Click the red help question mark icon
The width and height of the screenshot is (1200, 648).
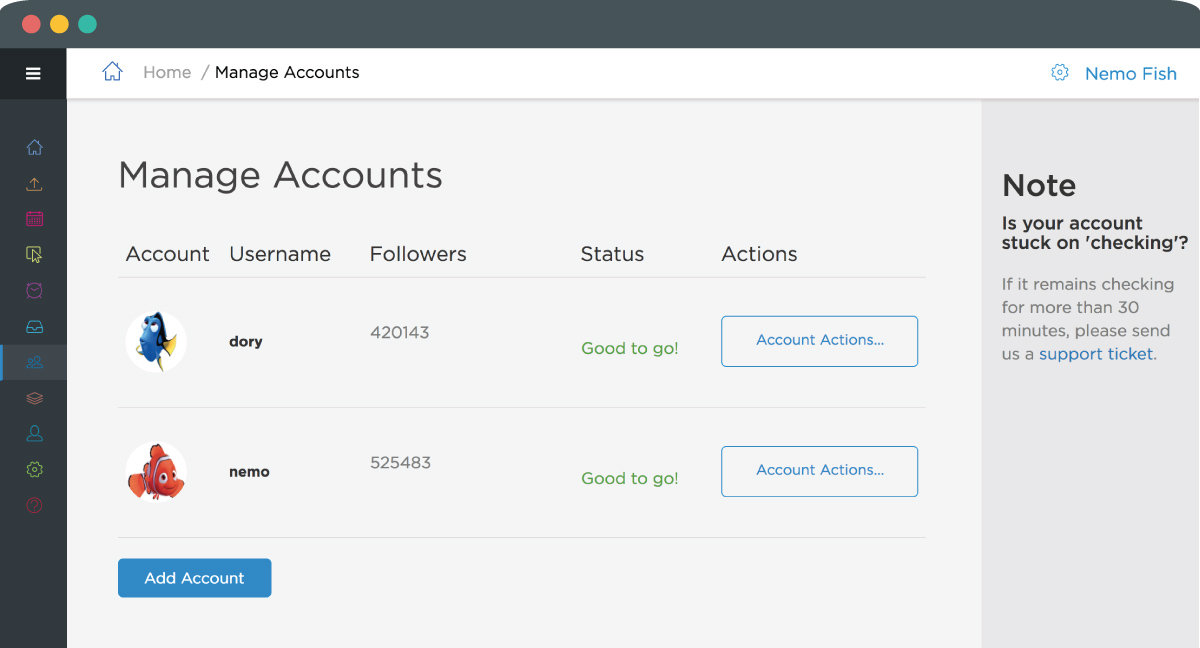34,505
